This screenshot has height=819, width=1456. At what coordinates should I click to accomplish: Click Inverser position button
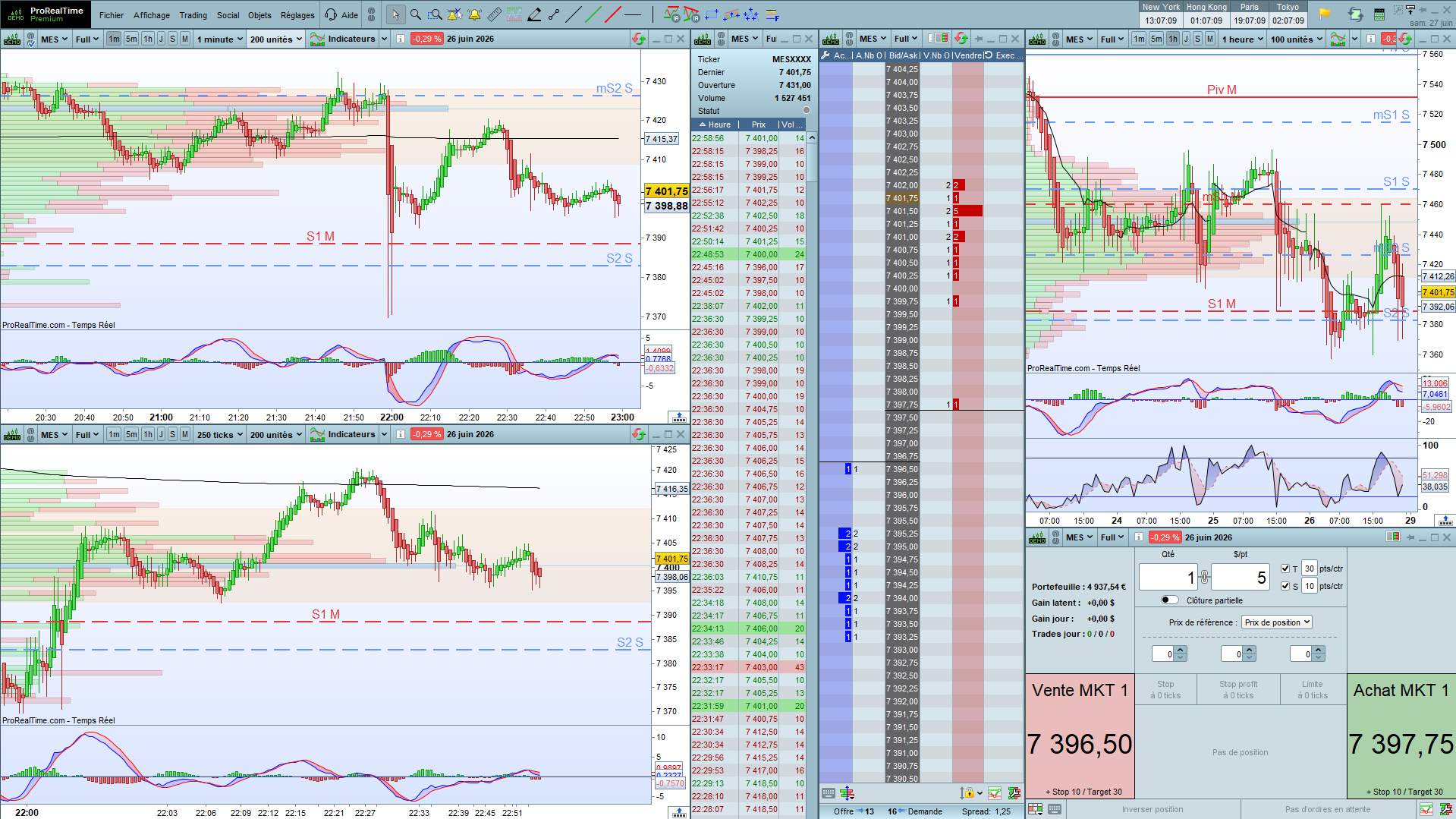coord(1153,809)
